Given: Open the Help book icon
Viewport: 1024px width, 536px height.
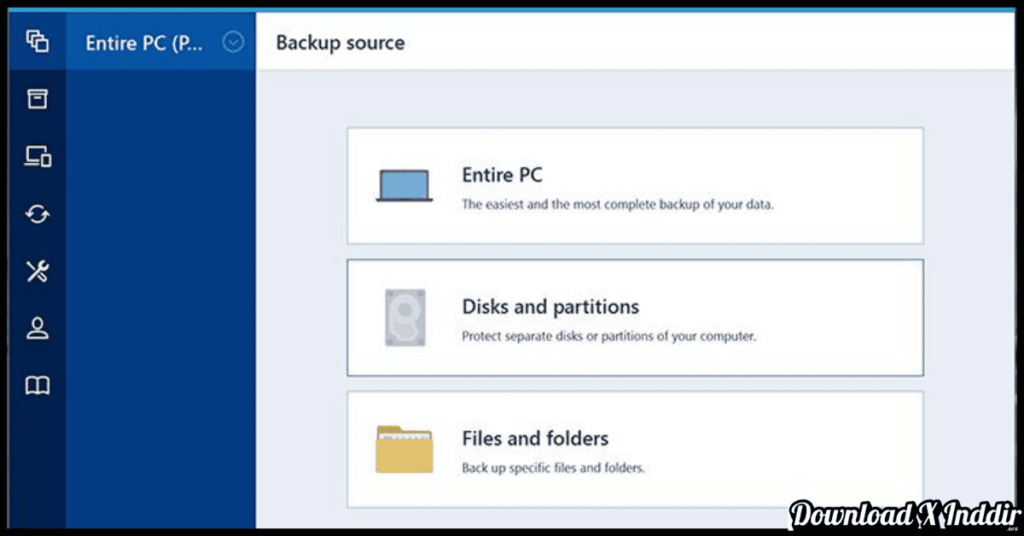Looking at the screenshot, I should point(37,385).
